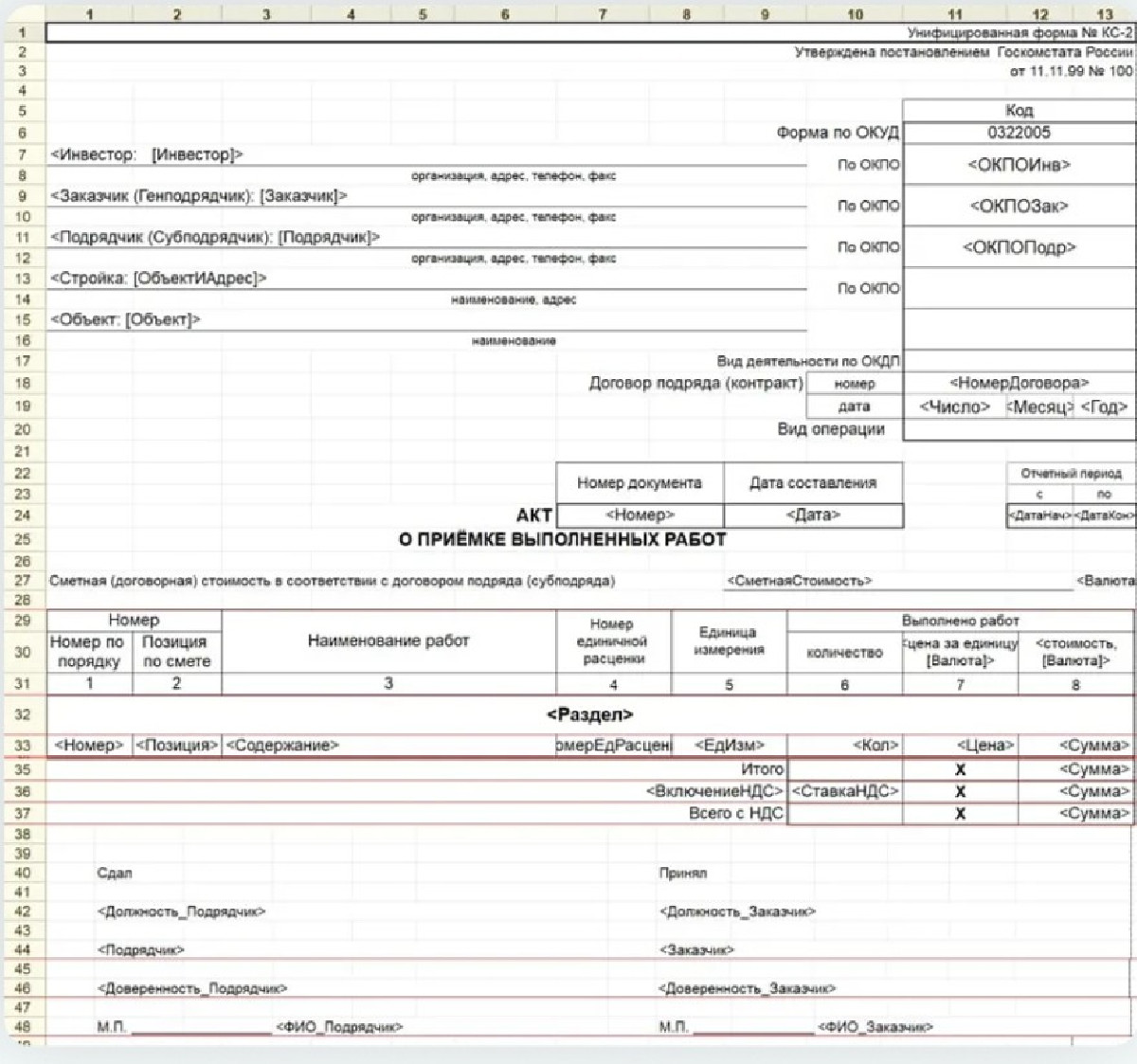Click the <СметнаяСтоимость> placeholder cell
Image resolution: width=1137 pixels, height=1064 pixels.
point(799,581)
